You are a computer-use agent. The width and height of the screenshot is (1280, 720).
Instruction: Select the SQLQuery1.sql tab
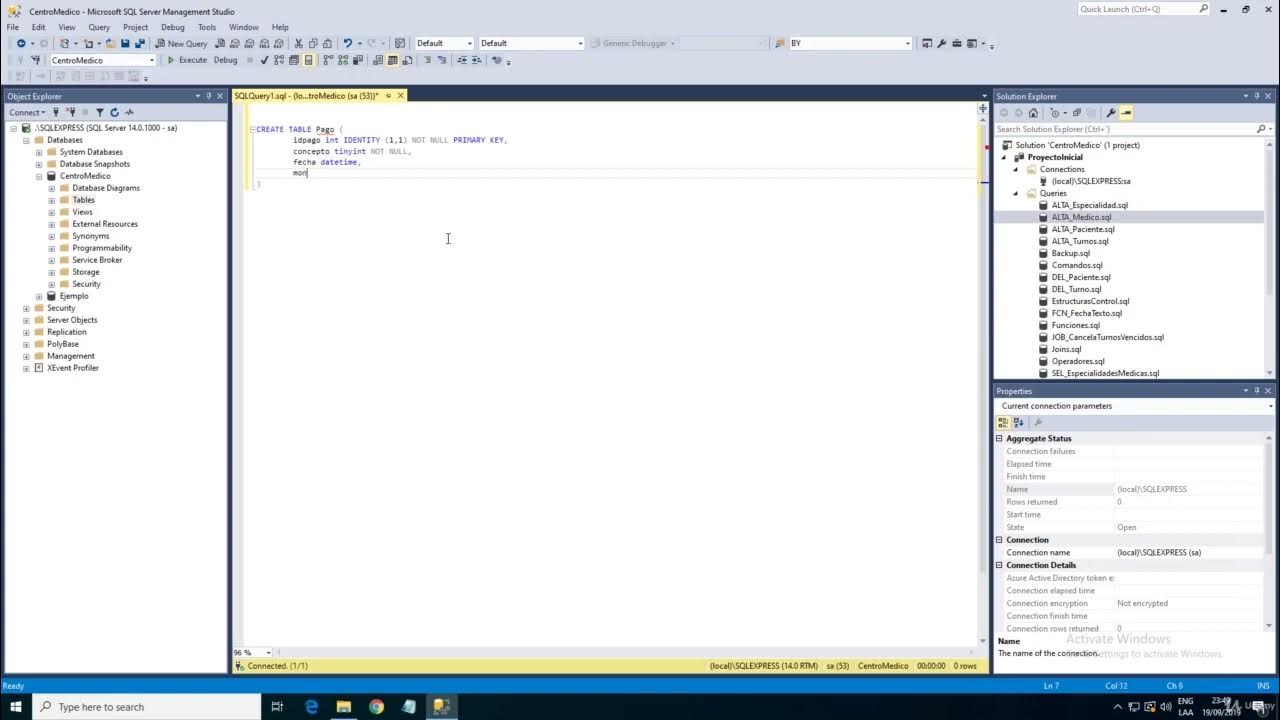click(x=306, y=96)
